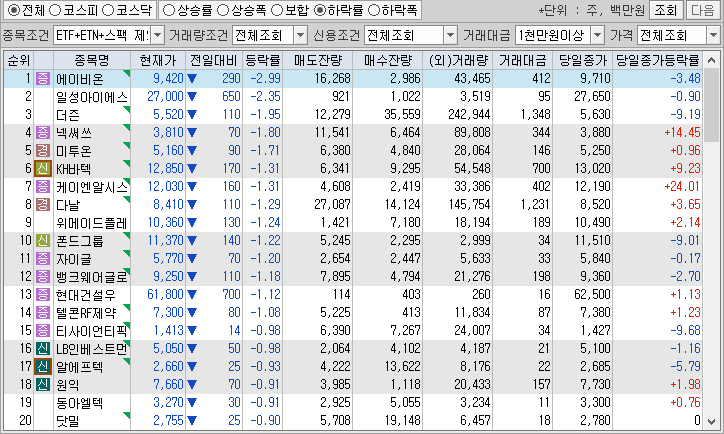Select the 하락폭 radio button
724x434 pixels.
coord(374,10)
